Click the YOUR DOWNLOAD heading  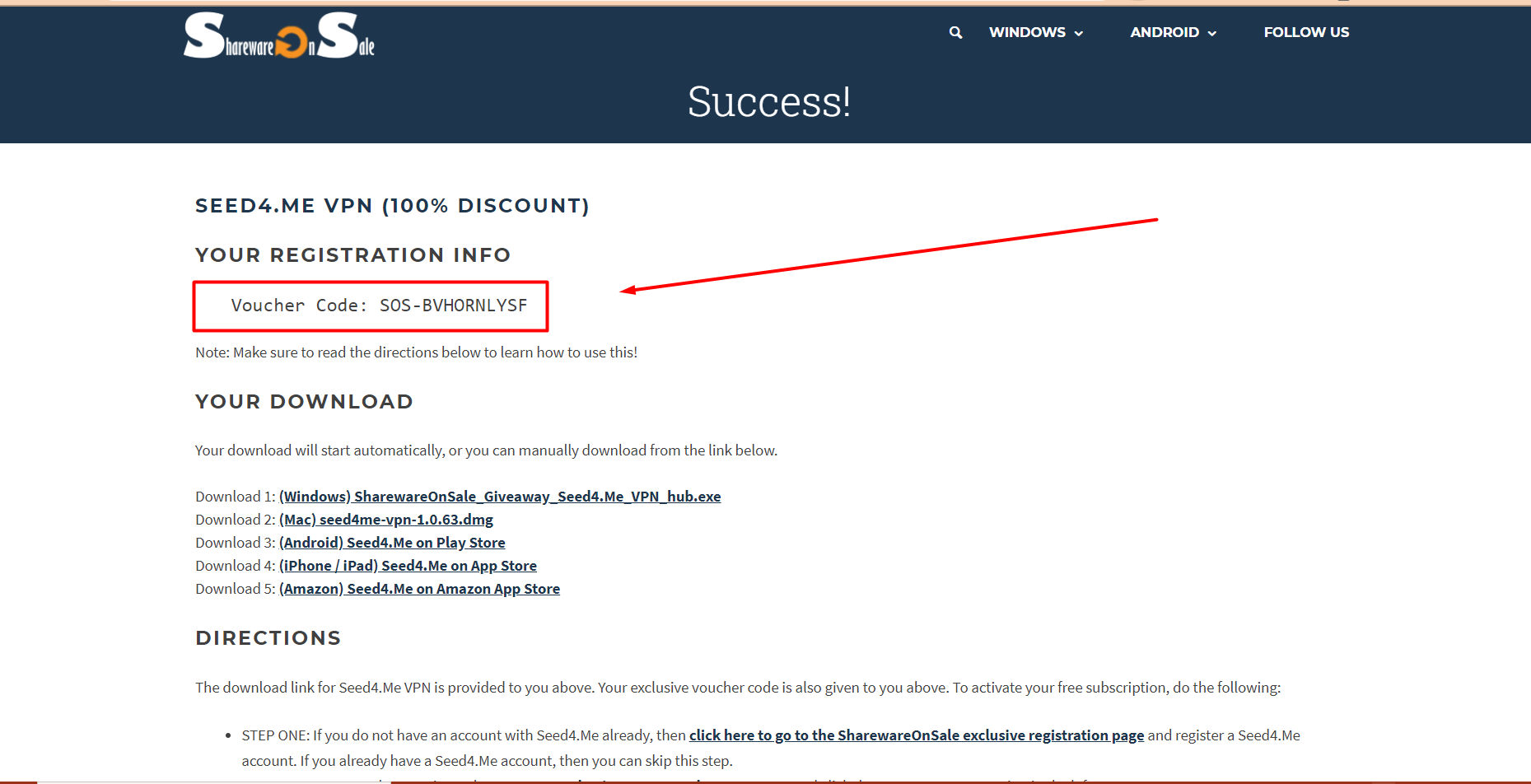pos(304,402)
